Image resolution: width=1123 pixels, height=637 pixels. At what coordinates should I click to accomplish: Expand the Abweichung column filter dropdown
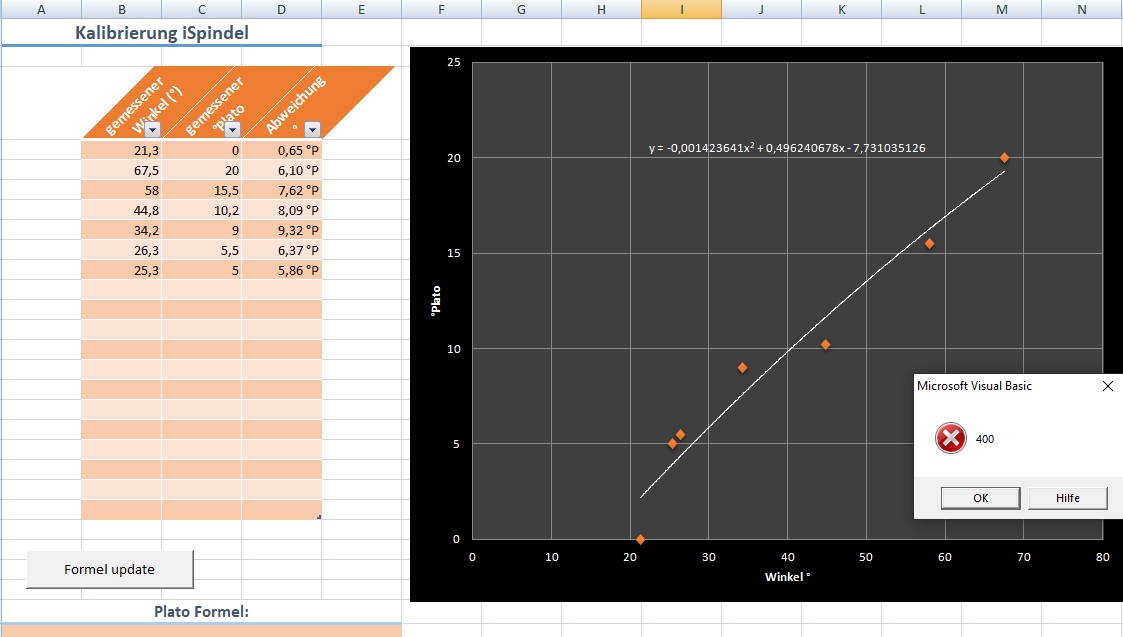click(x=312, y=129)
